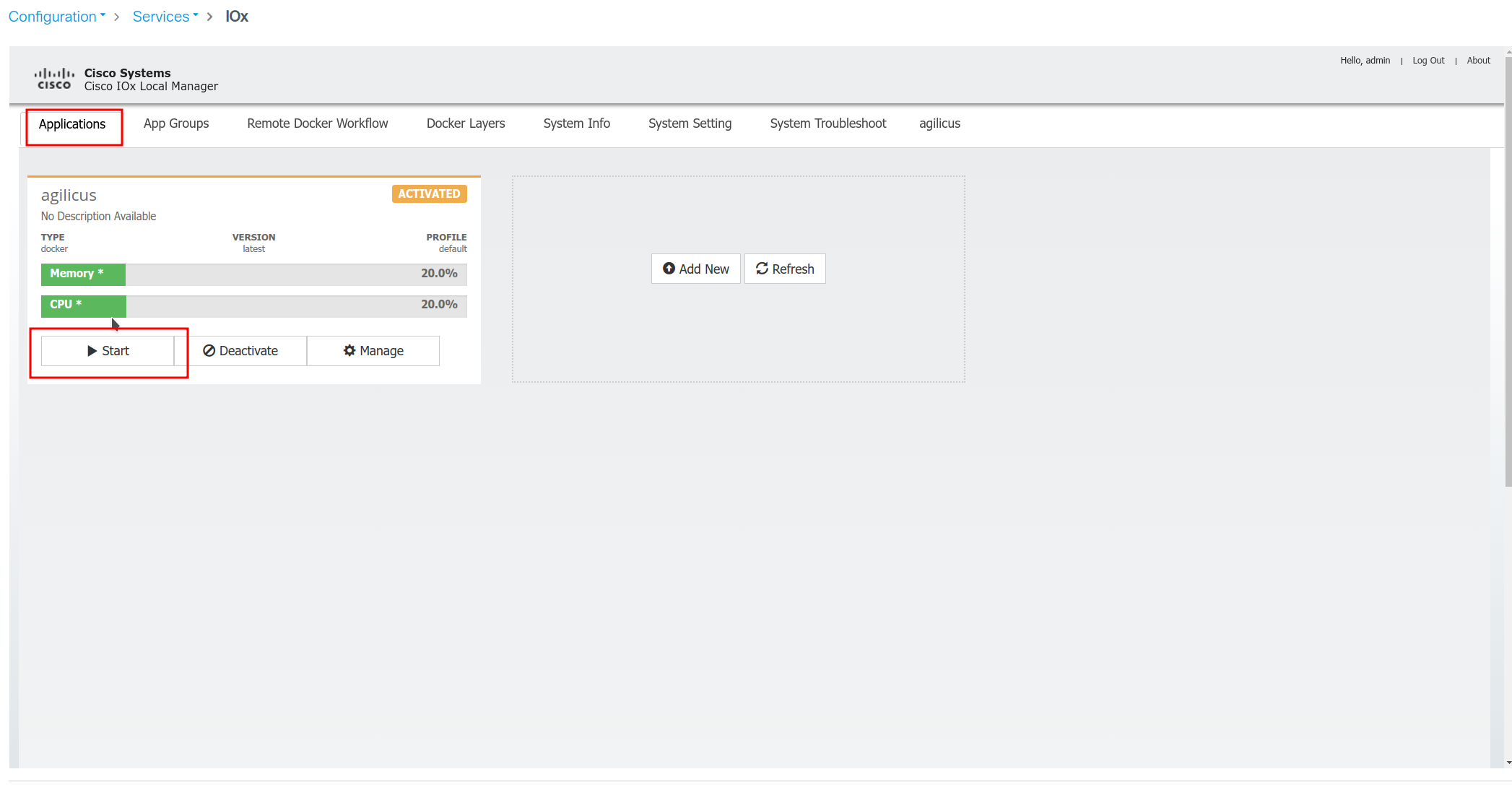Click the Deactivate ban-circle icon
The image size is (1512, 803).
(x=209, y=351)
